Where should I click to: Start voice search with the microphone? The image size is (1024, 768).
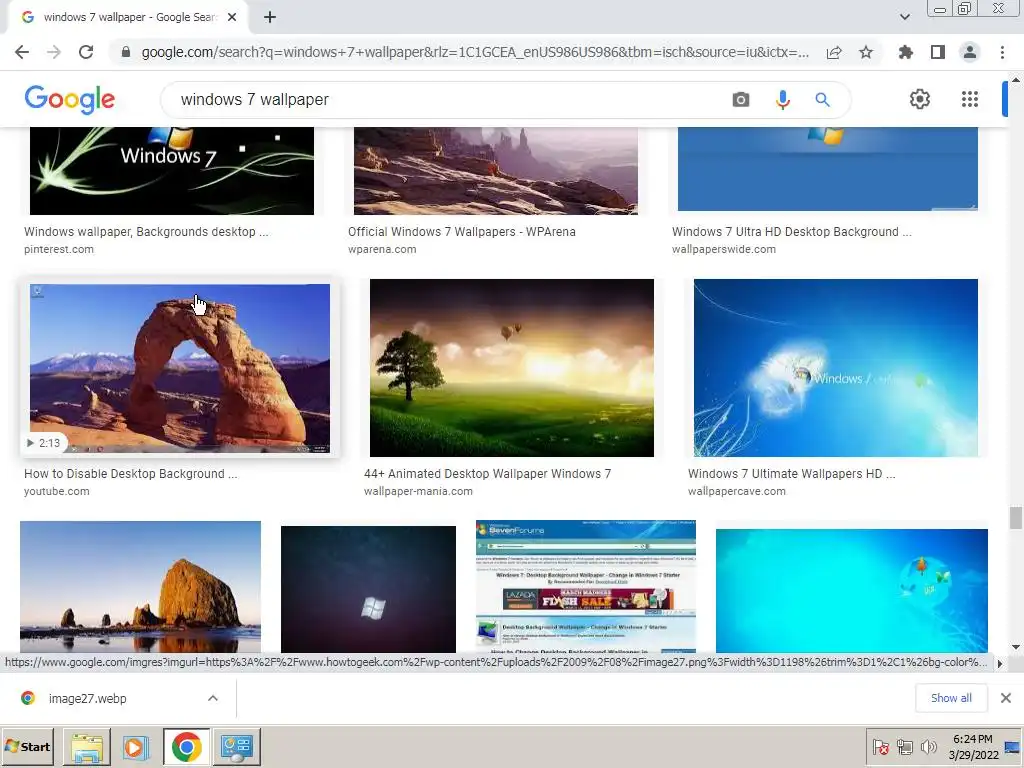(x=782, y=99)
